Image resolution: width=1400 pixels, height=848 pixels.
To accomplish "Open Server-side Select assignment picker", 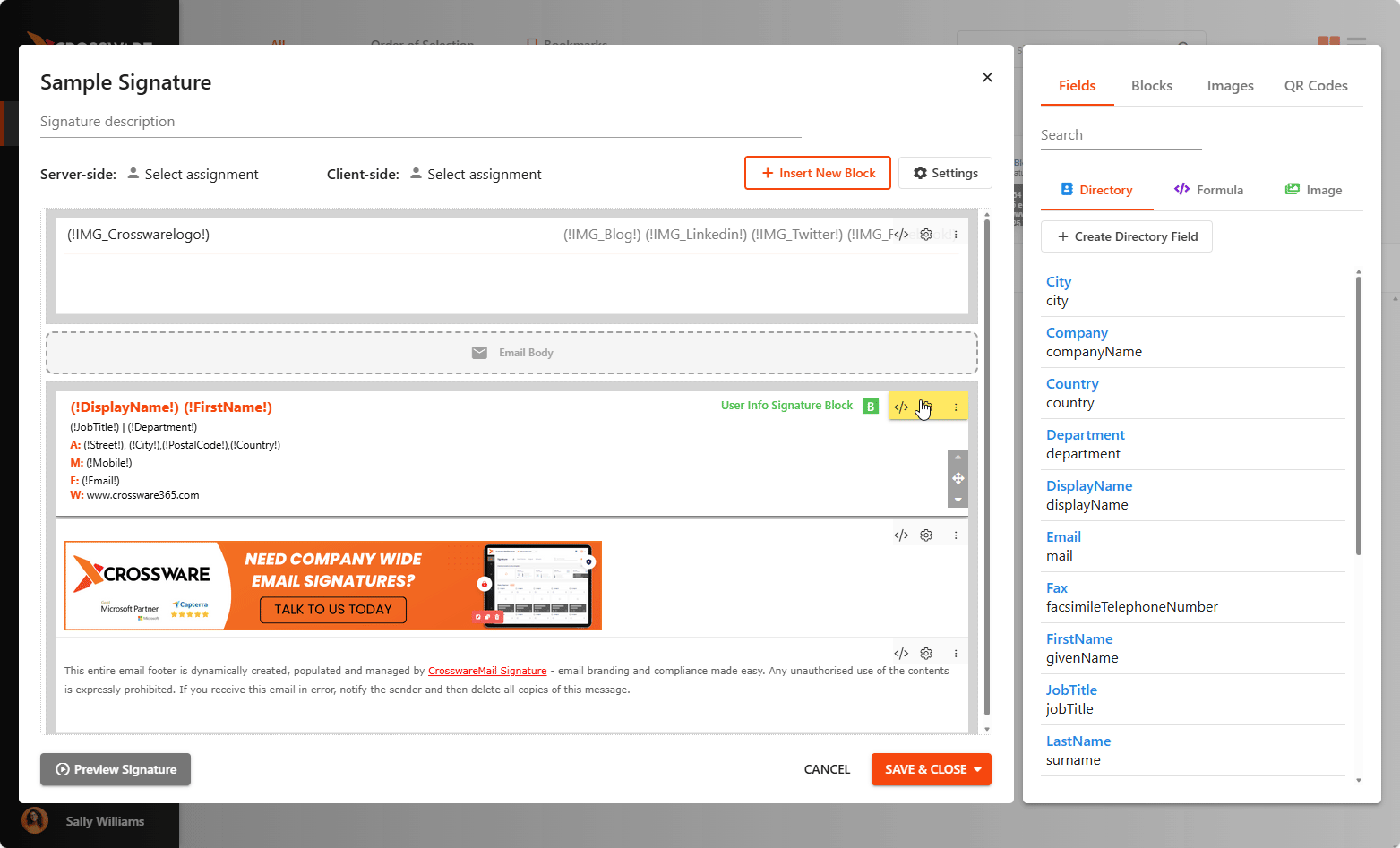I will [193, 175].
